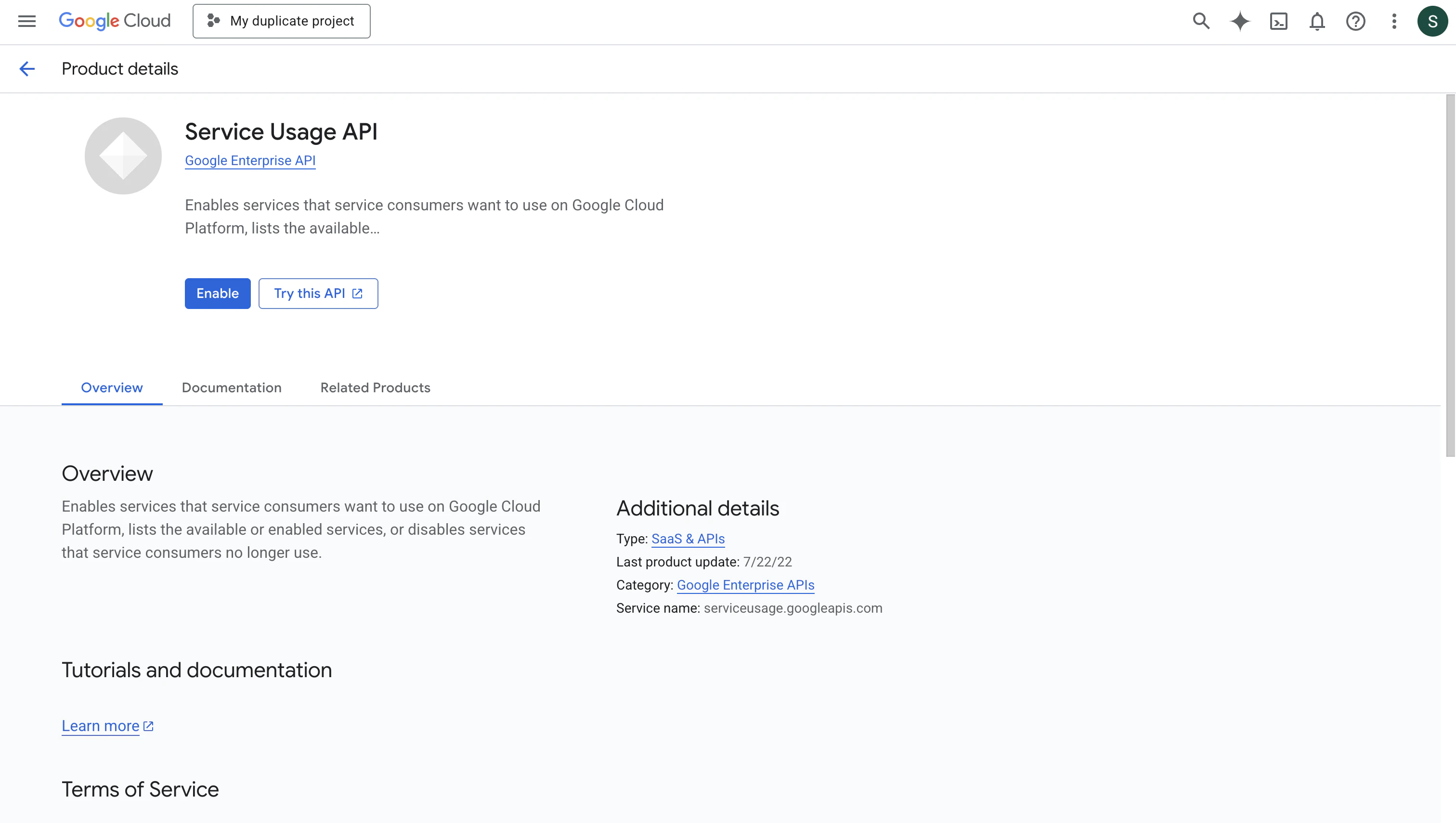The height and width of the screenshot is (823, 1456).
Task: Open the SaaS & APIs type link
Action: click(688, 539)
